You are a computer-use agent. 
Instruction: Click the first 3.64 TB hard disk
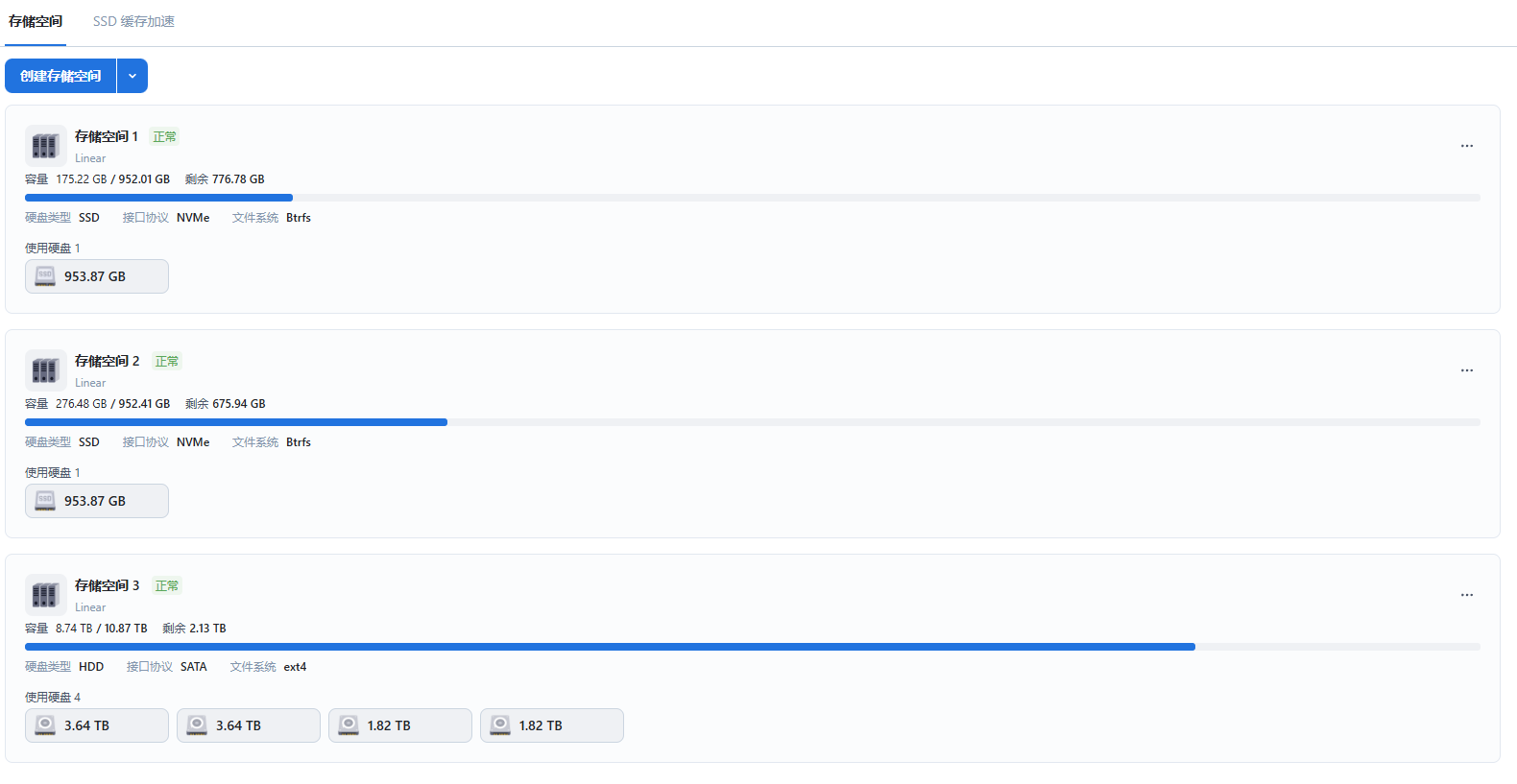click(x=97, y=725)
